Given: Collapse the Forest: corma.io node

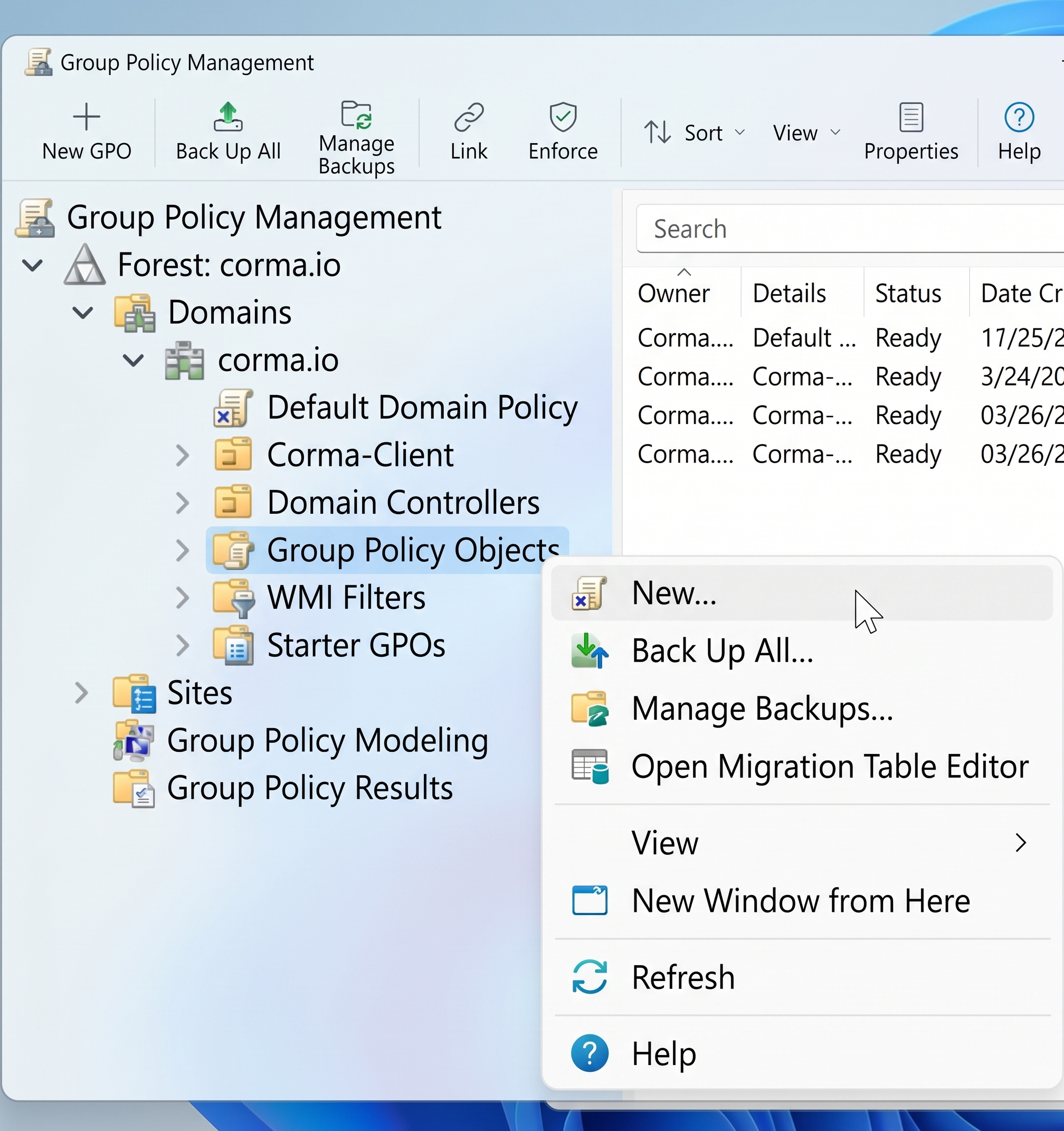Looking at the screenshot, I should (x=32, y=265).
